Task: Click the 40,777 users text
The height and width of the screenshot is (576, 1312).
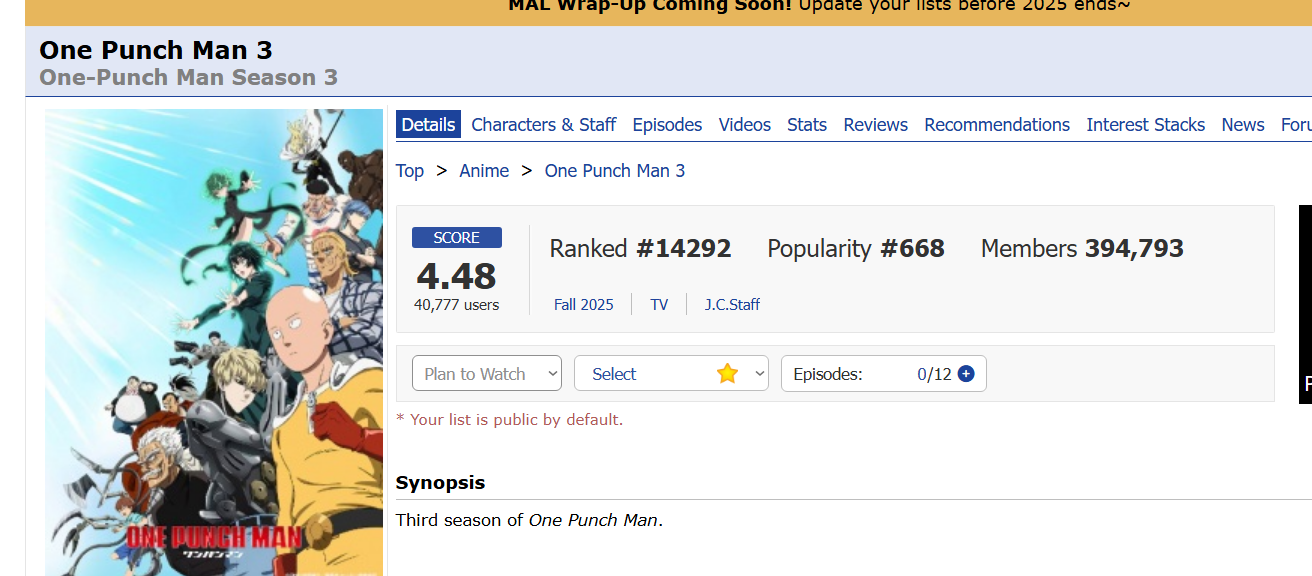Action: pyautogui.click(x=457, y=305)
